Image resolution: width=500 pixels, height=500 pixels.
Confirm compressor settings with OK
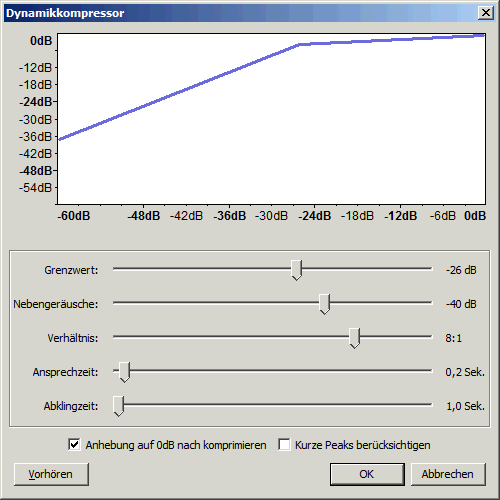coord(367,474)
